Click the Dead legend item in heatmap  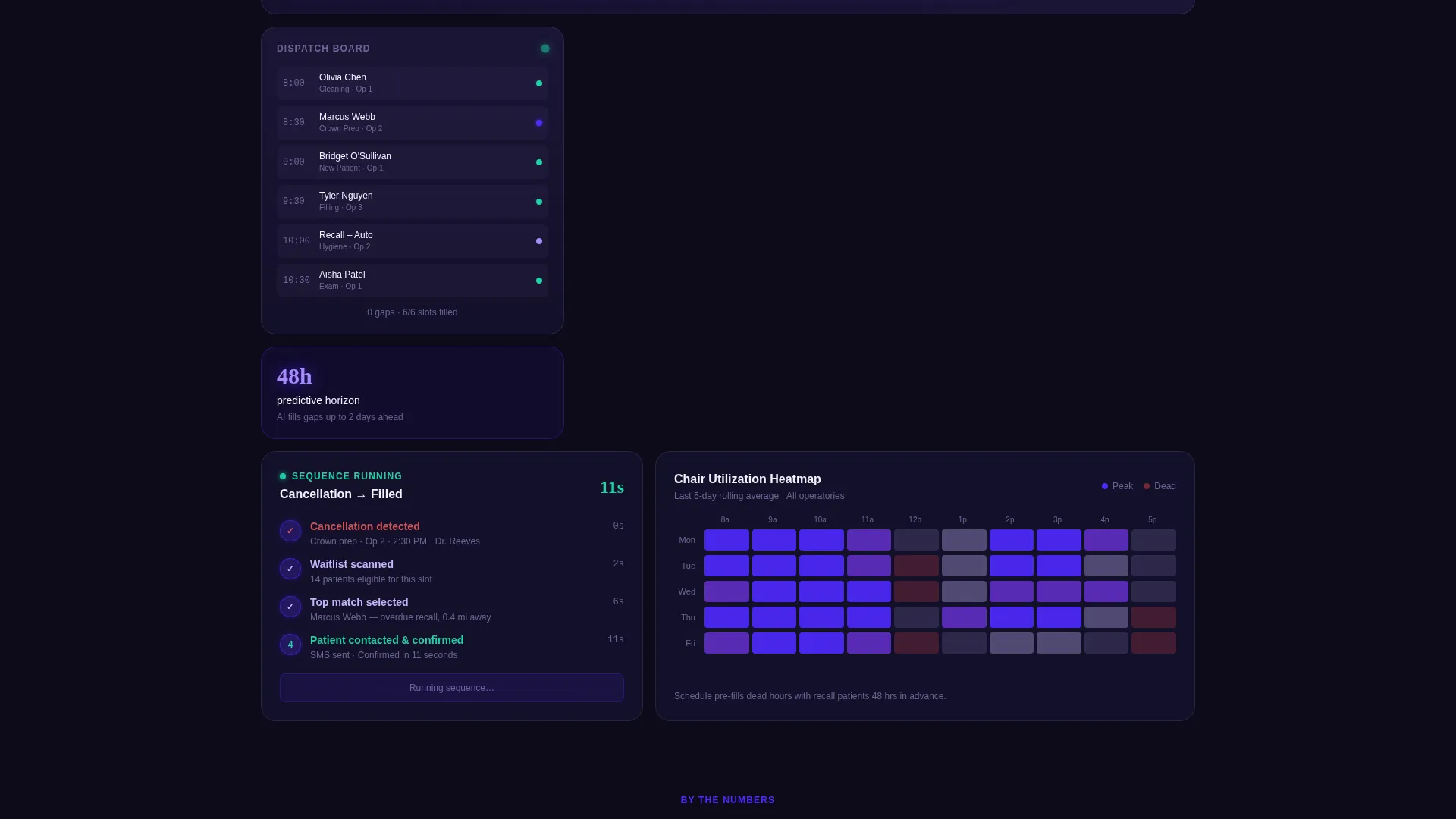(1159, 486)
